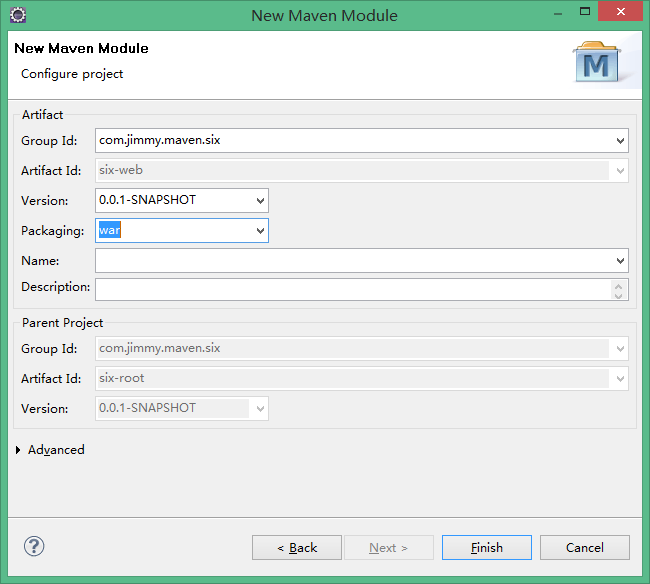This screenshot has height=584, width=650.
Task: Open the Artifact Id six-web dropdown arrow
Action: point(620,170)
